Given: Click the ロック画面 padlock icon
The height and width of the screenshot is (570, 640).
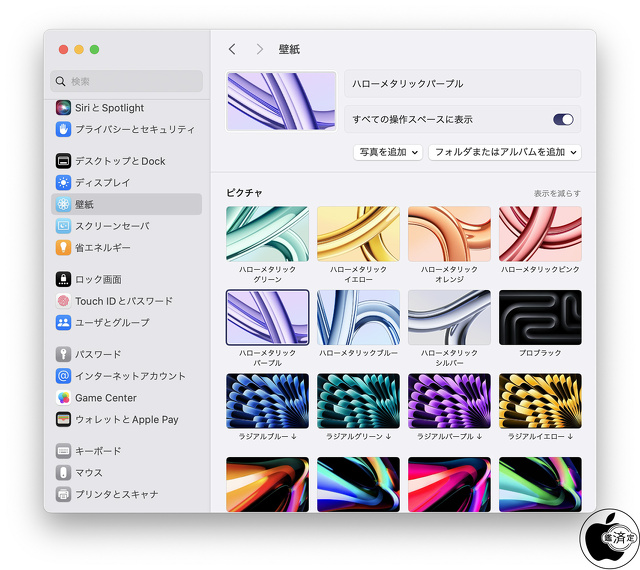Looking at the screenshot, I should [x=63, y=279].
